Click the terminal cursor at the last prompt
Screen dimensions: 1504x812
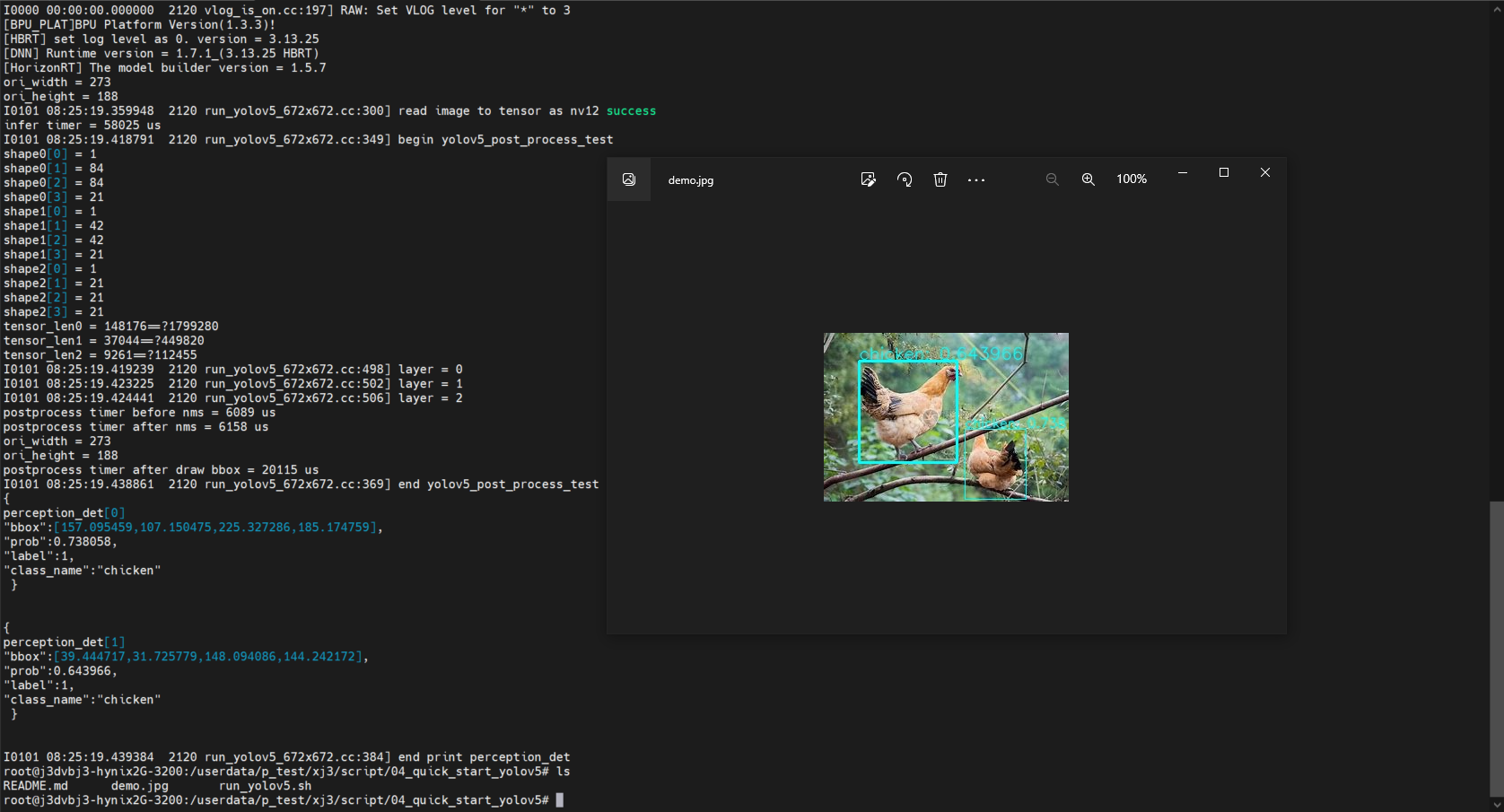560,800
